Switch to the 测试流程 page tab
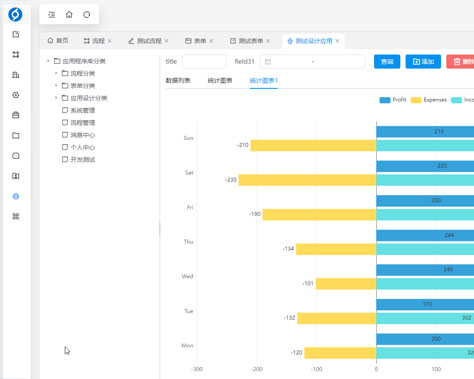Screen dimensions: 474x379 148,41
